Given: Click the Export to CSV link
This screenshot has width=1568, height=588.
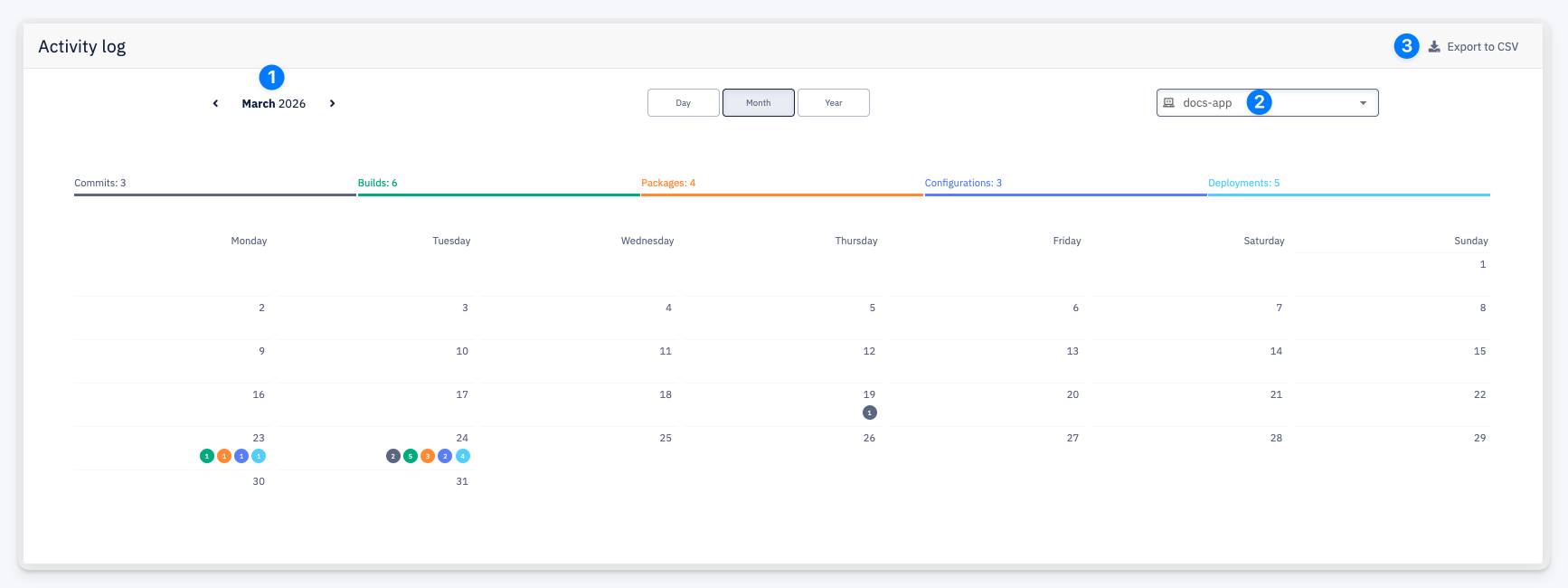Looking at the screenshot, I should click(1473, 47).
